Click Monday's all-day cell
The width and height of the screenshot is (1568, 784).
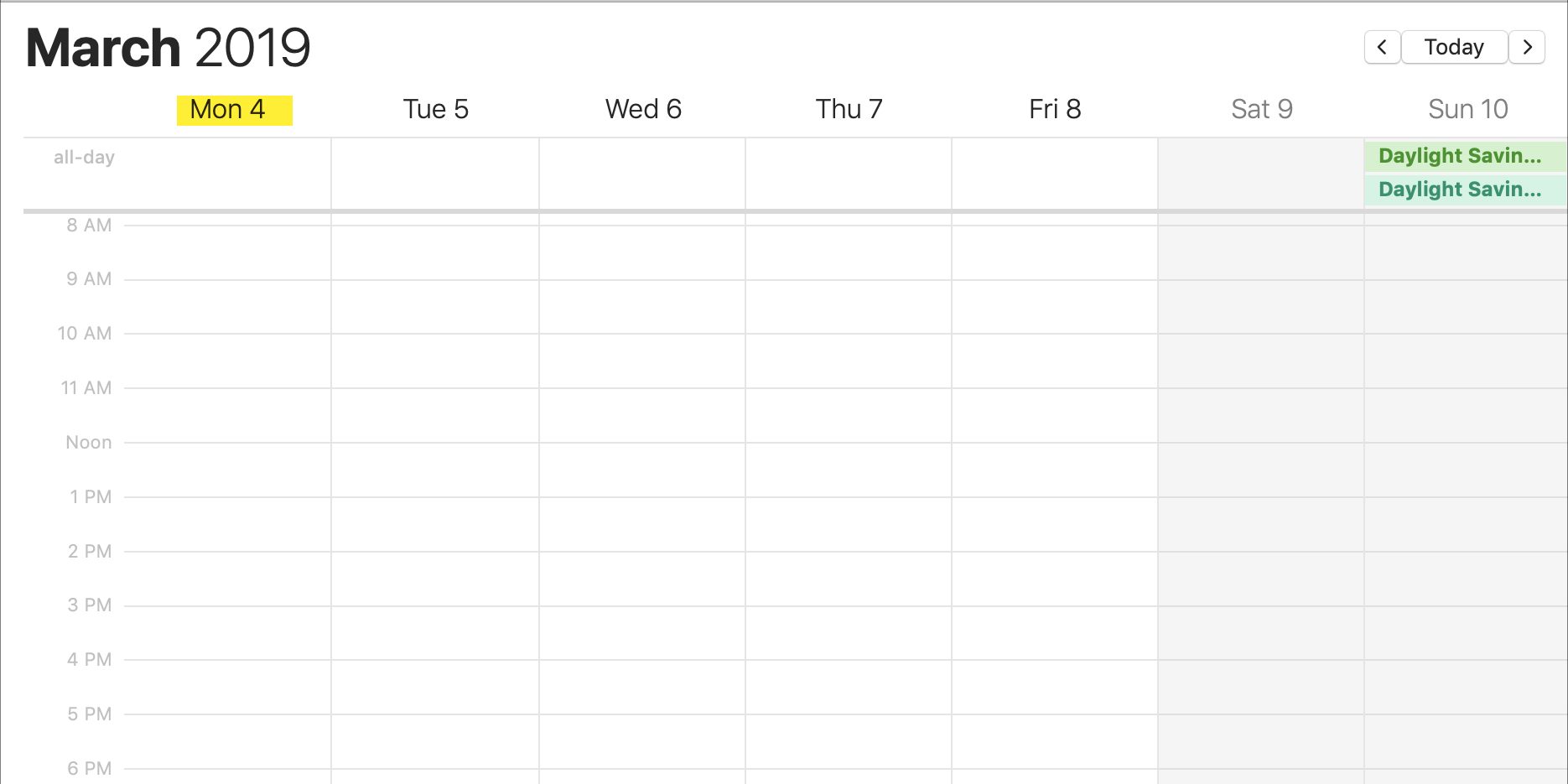pos(228,174)
